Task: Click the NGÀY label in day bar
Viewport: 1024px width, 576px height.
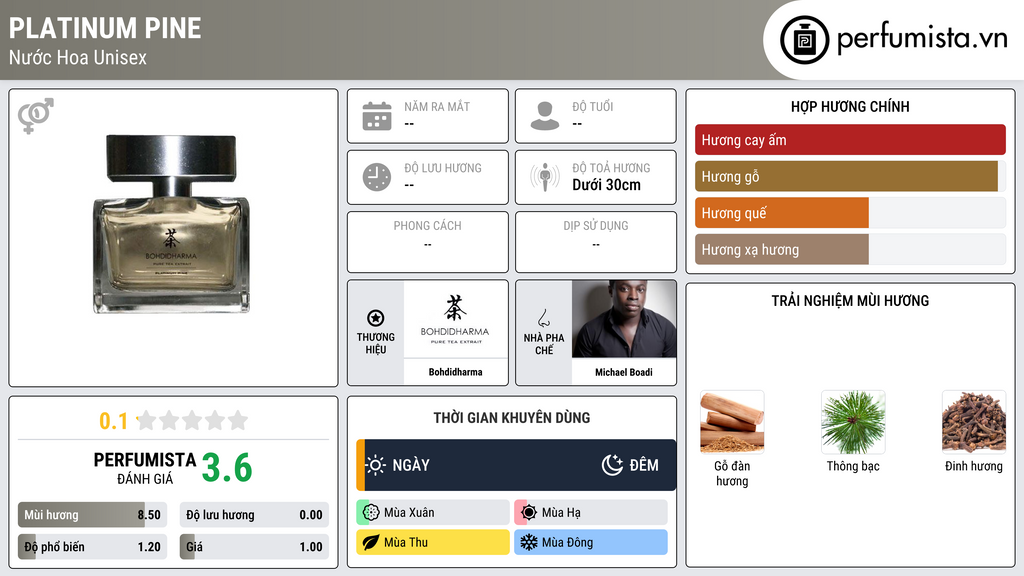Action: (411, 465)
